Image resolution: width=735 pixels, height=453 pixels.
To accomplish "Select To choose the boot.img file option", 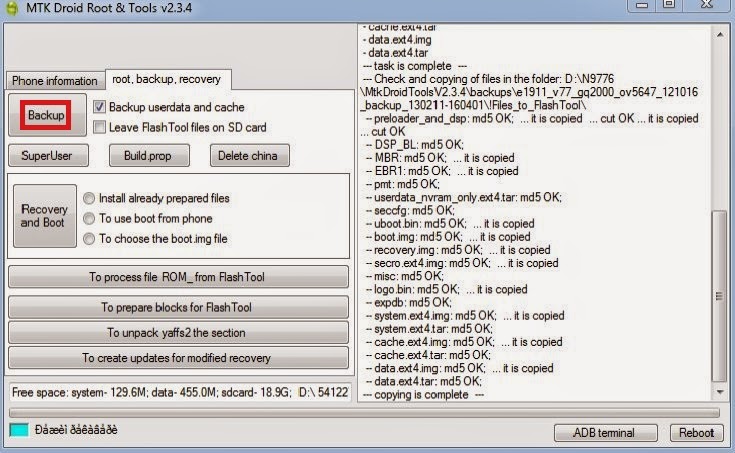I will click(89, 239).
